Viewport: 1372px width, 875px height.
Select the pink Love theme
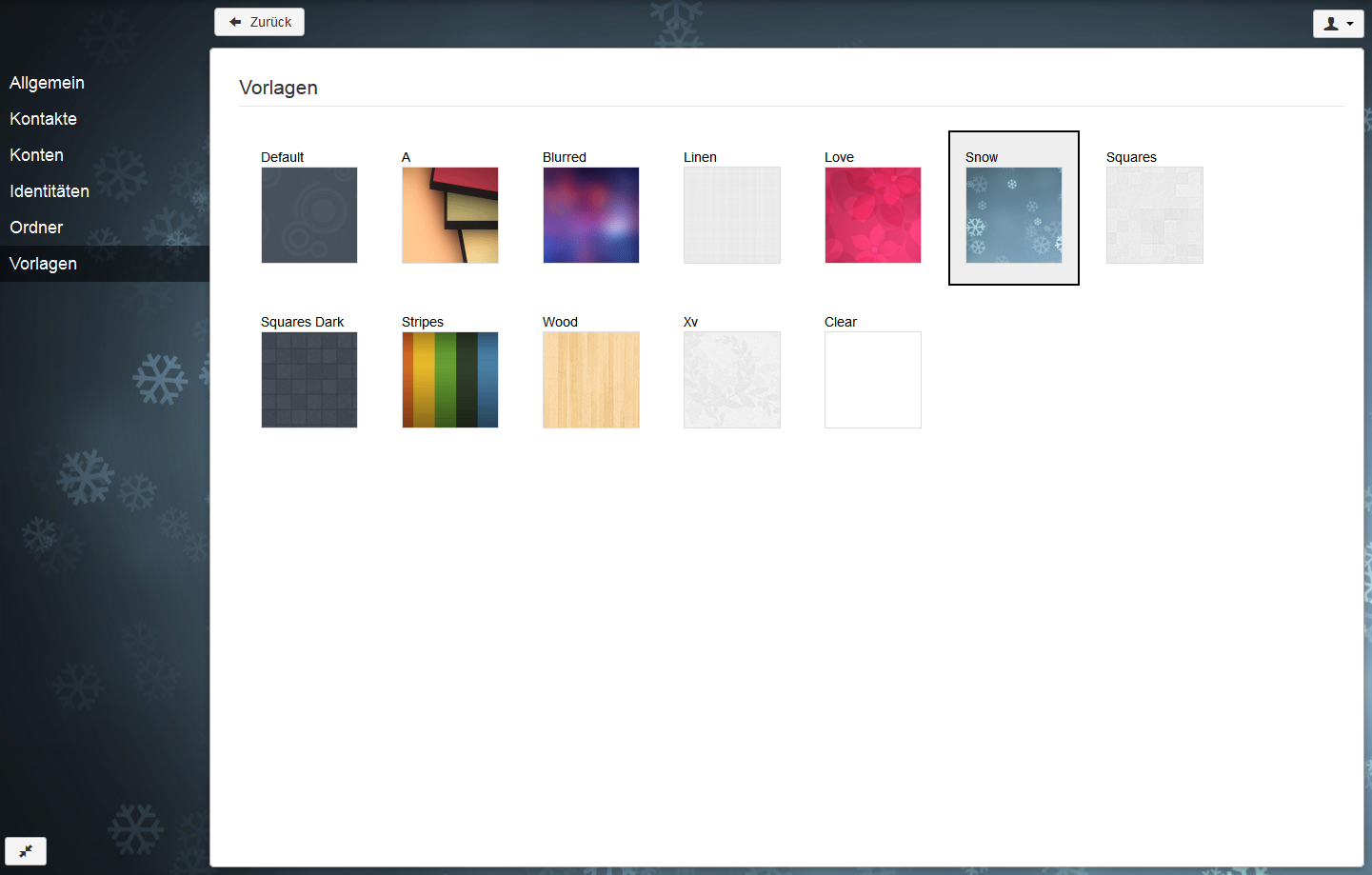(x=873, y=215)
